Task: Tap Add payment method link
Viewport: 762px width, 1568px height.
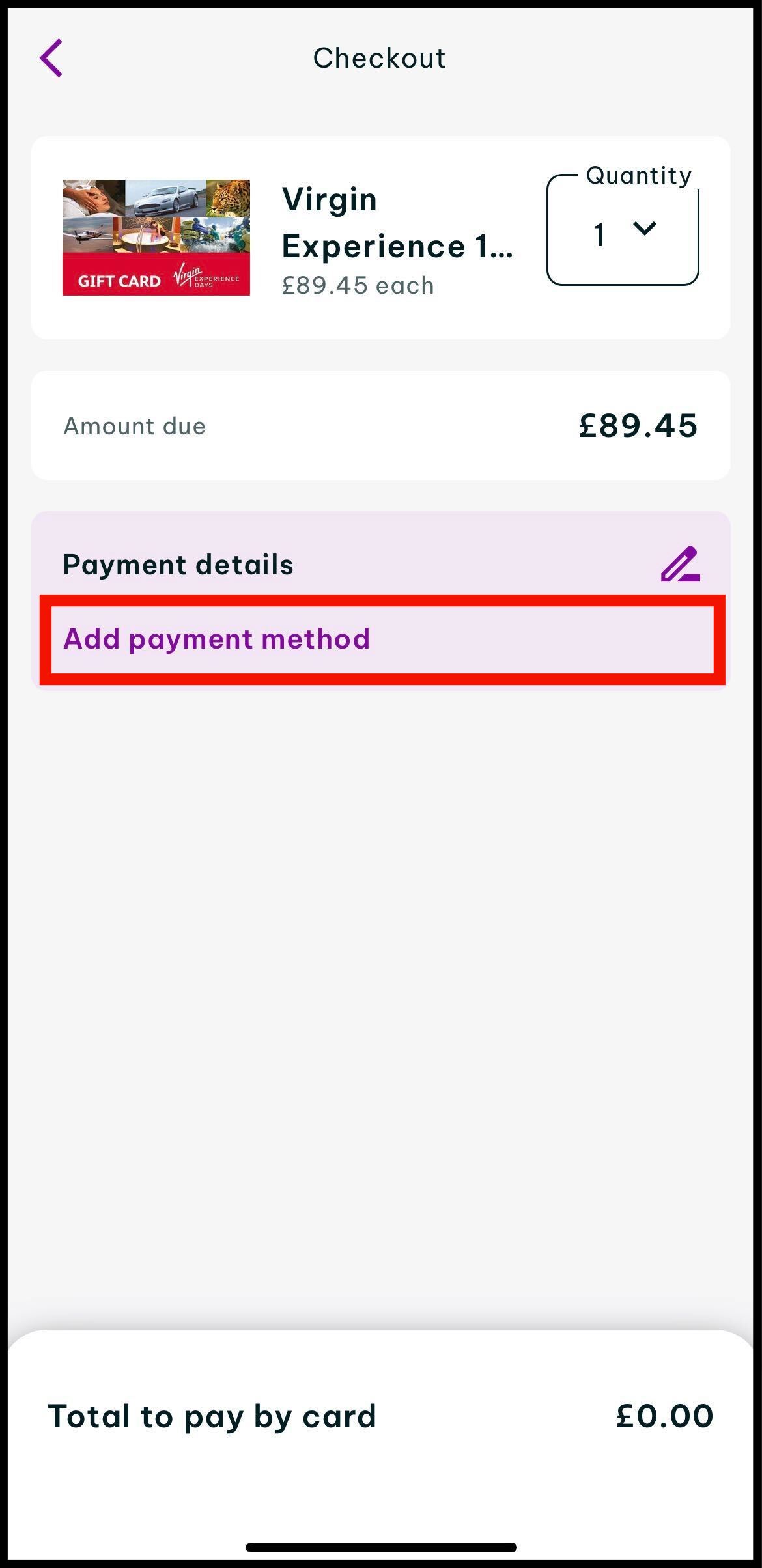Action: point(216,639)
